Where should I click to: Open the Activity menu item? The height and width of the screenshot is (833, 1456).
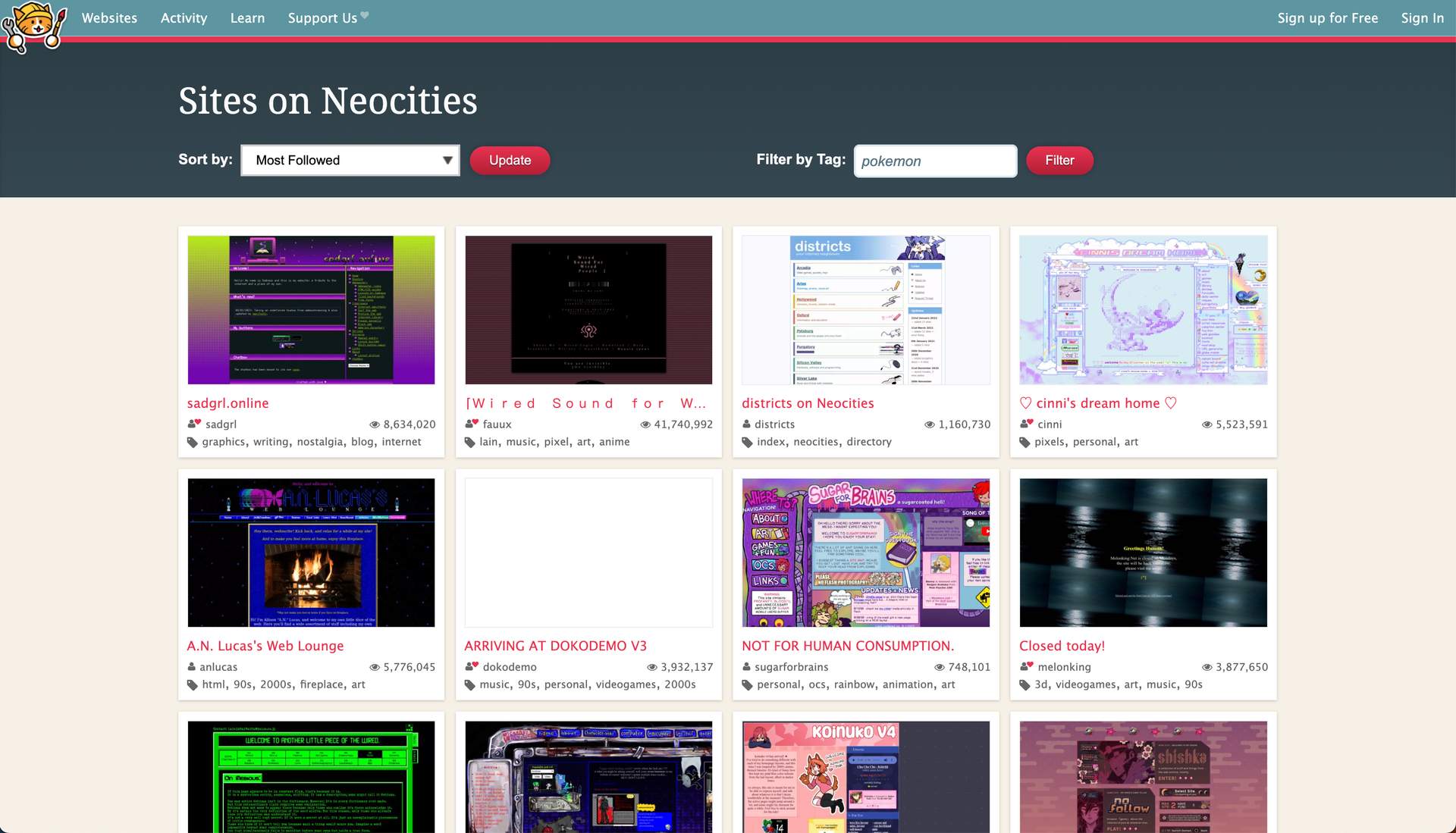point(184,17)
